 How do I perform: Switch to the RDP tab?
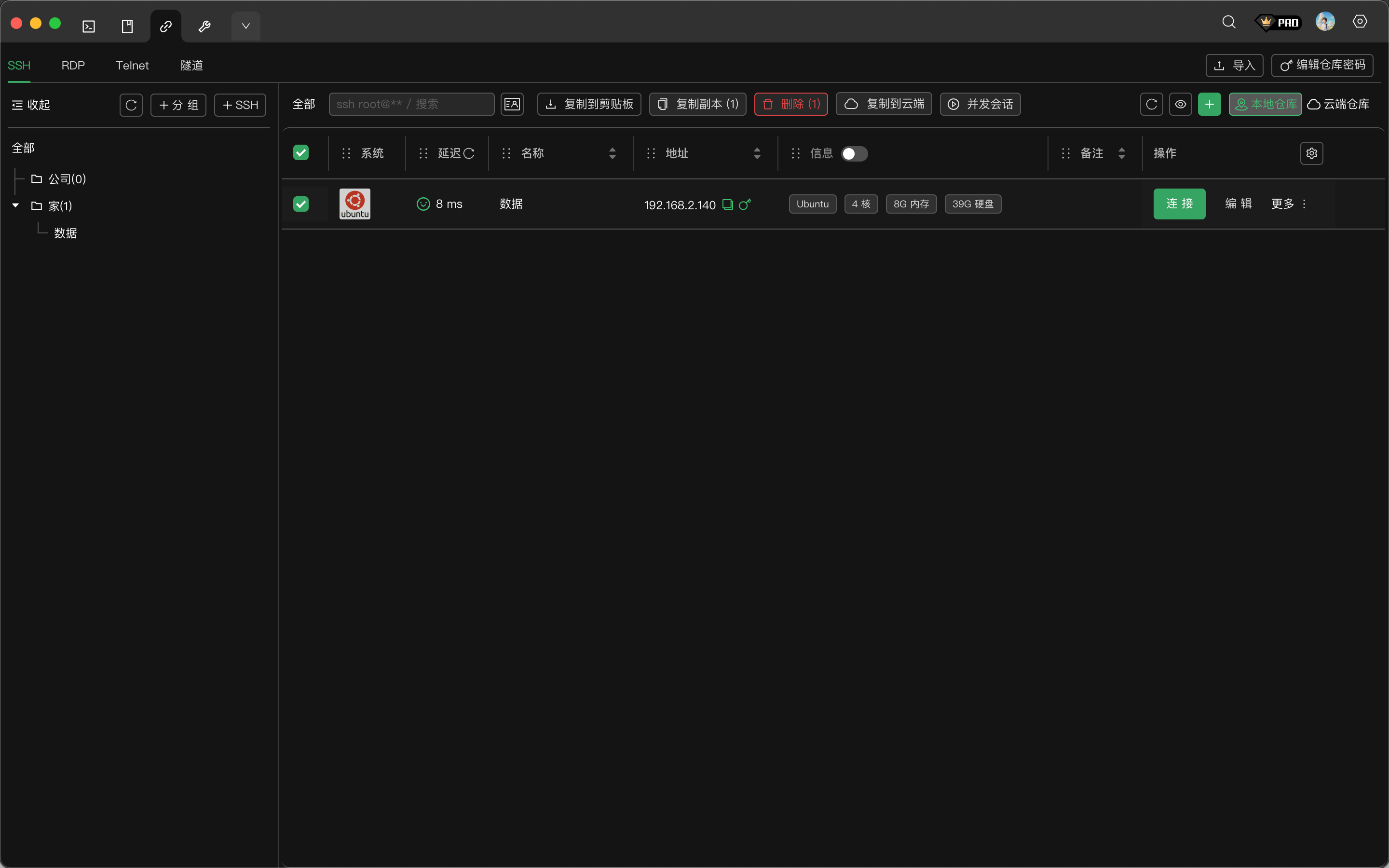[73, 66]
